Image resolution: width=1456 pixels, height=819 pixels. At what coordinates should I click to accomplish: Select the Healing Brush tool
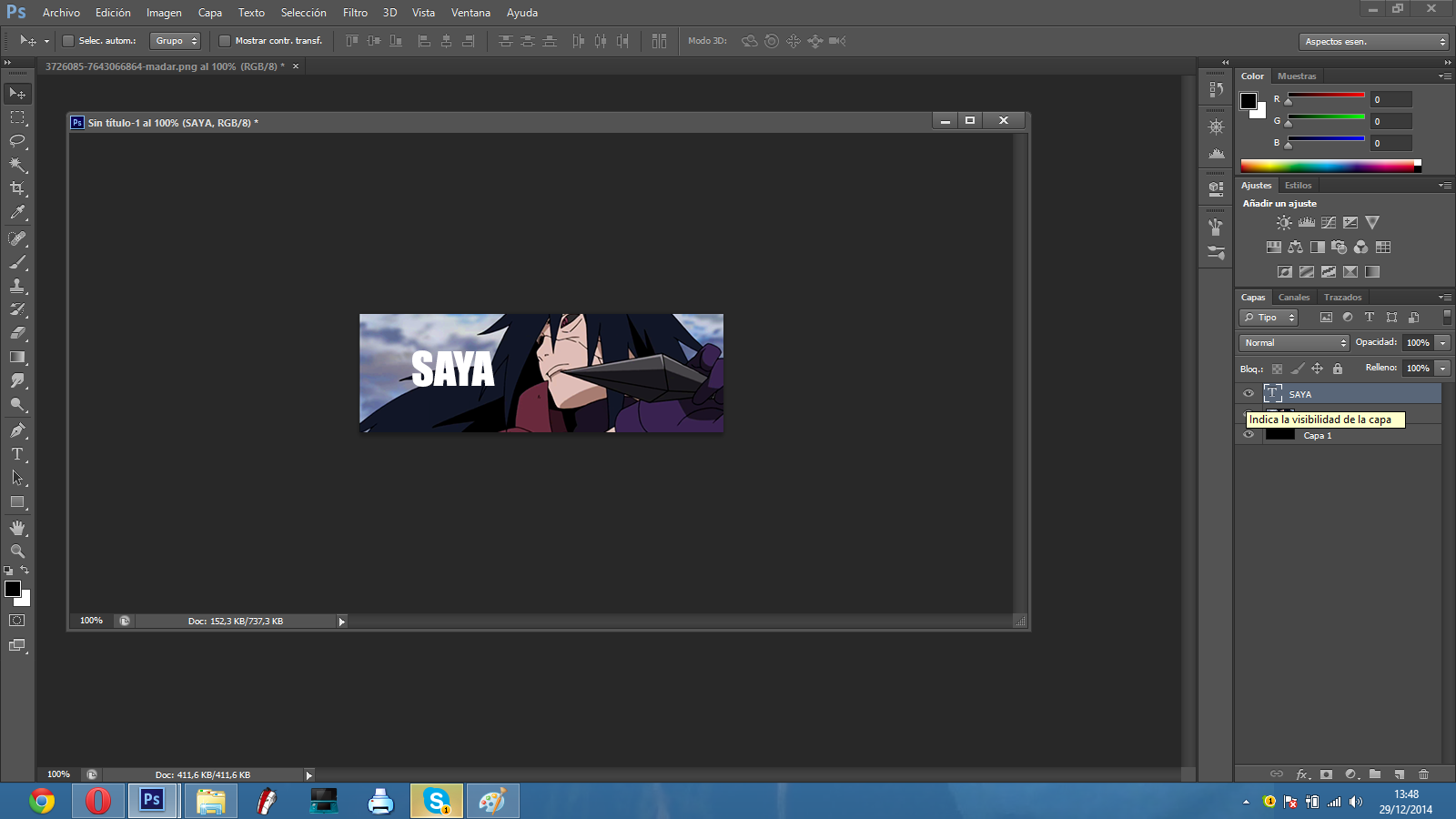coord(17,238)
